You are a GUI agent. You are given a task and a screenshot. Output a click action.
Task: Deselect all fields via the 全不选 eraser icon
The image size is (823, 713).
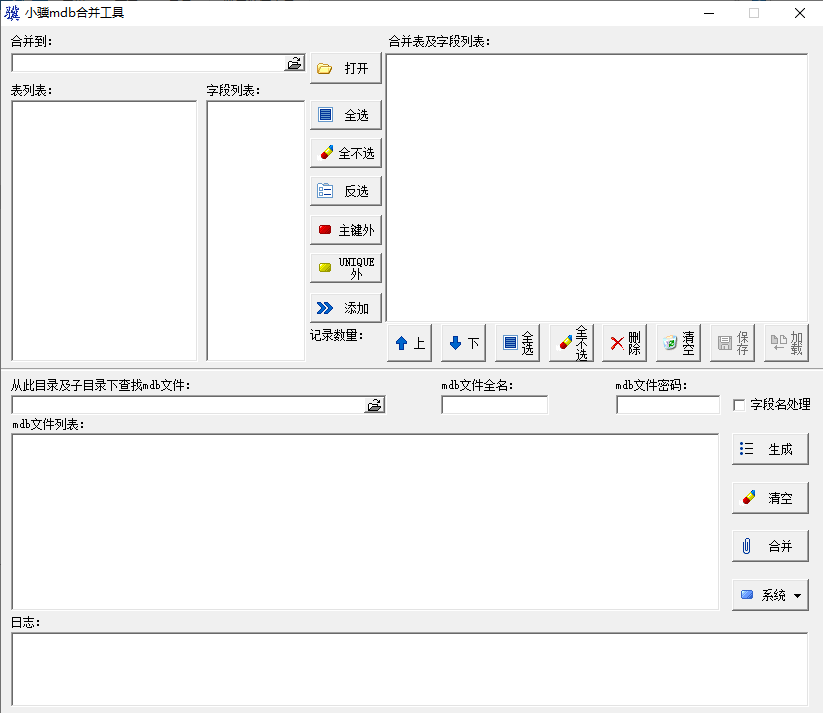click(x=345, y=152)
